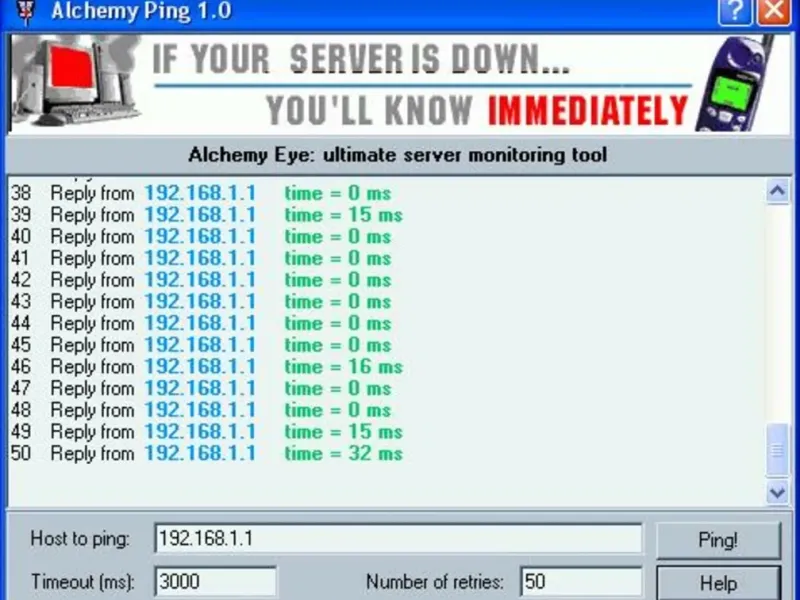Click the scroll up arrow in results
Viewport: 800px width, 600px height.
click(777, 191)
